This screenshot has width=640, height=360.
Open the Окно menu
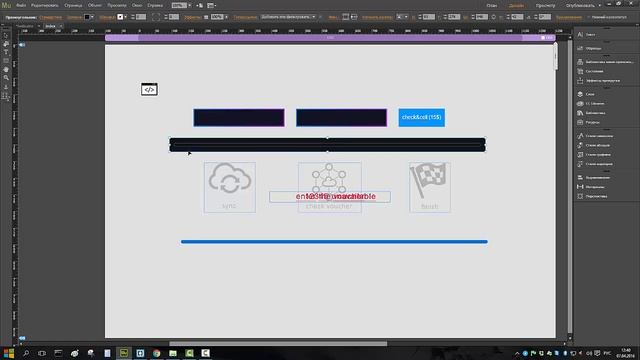[x=137, y=6]
